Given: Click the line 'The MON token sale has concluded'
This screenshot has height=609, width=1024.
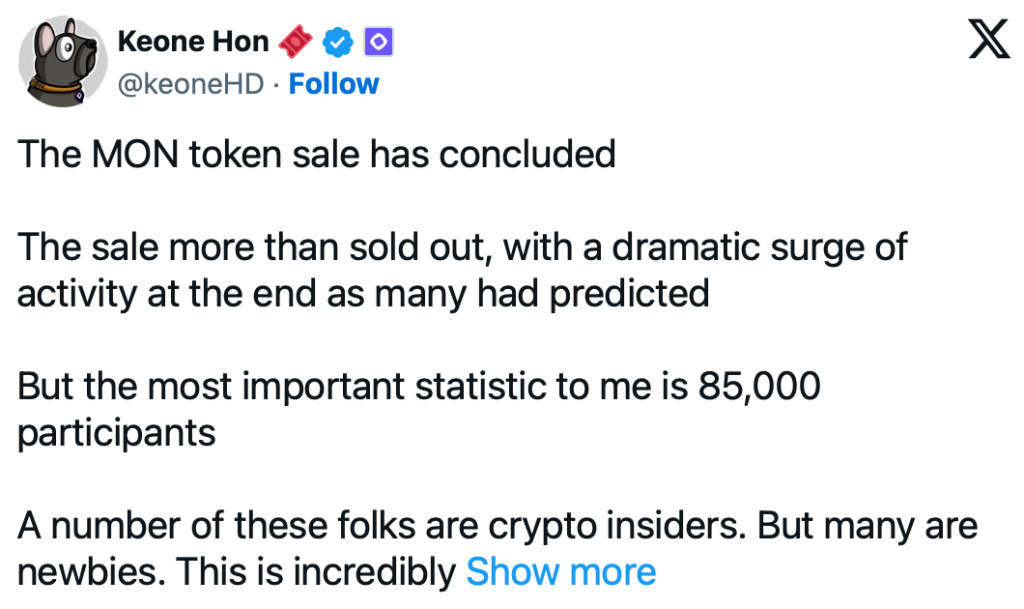Looking at the screenshot, I should 316,155.
